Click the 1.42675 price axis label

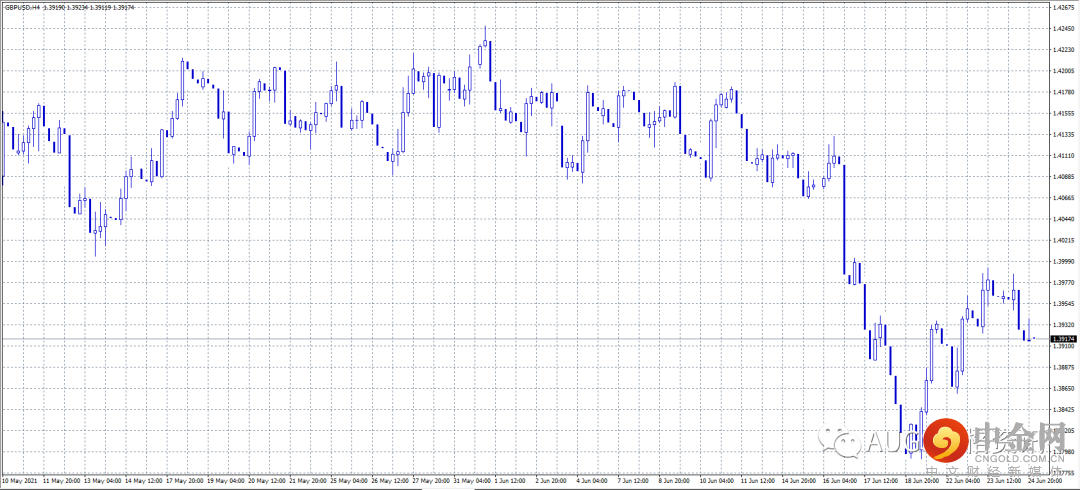[x=1063, y=7]
